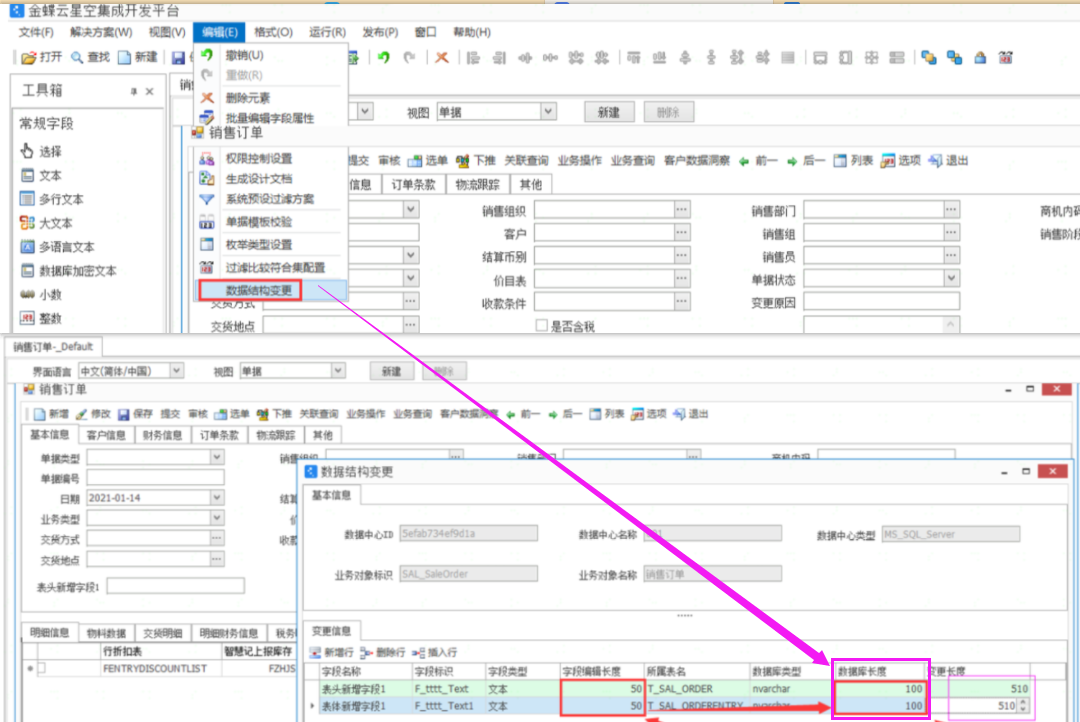Click 修改 in the lower sales order toolbar
Screen dimensions: 1080x722
click(93, 414)
